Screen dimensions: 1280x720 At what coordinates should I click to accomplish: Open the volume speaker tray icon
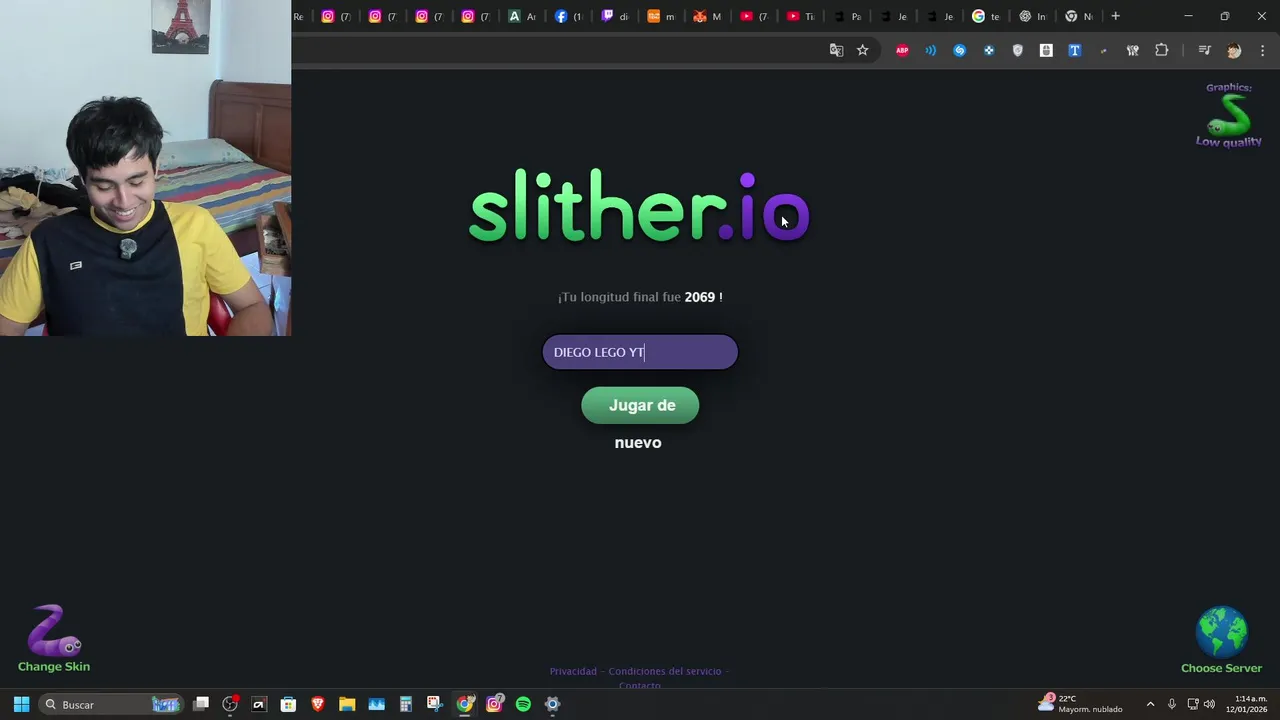(x=1209, y=704)
